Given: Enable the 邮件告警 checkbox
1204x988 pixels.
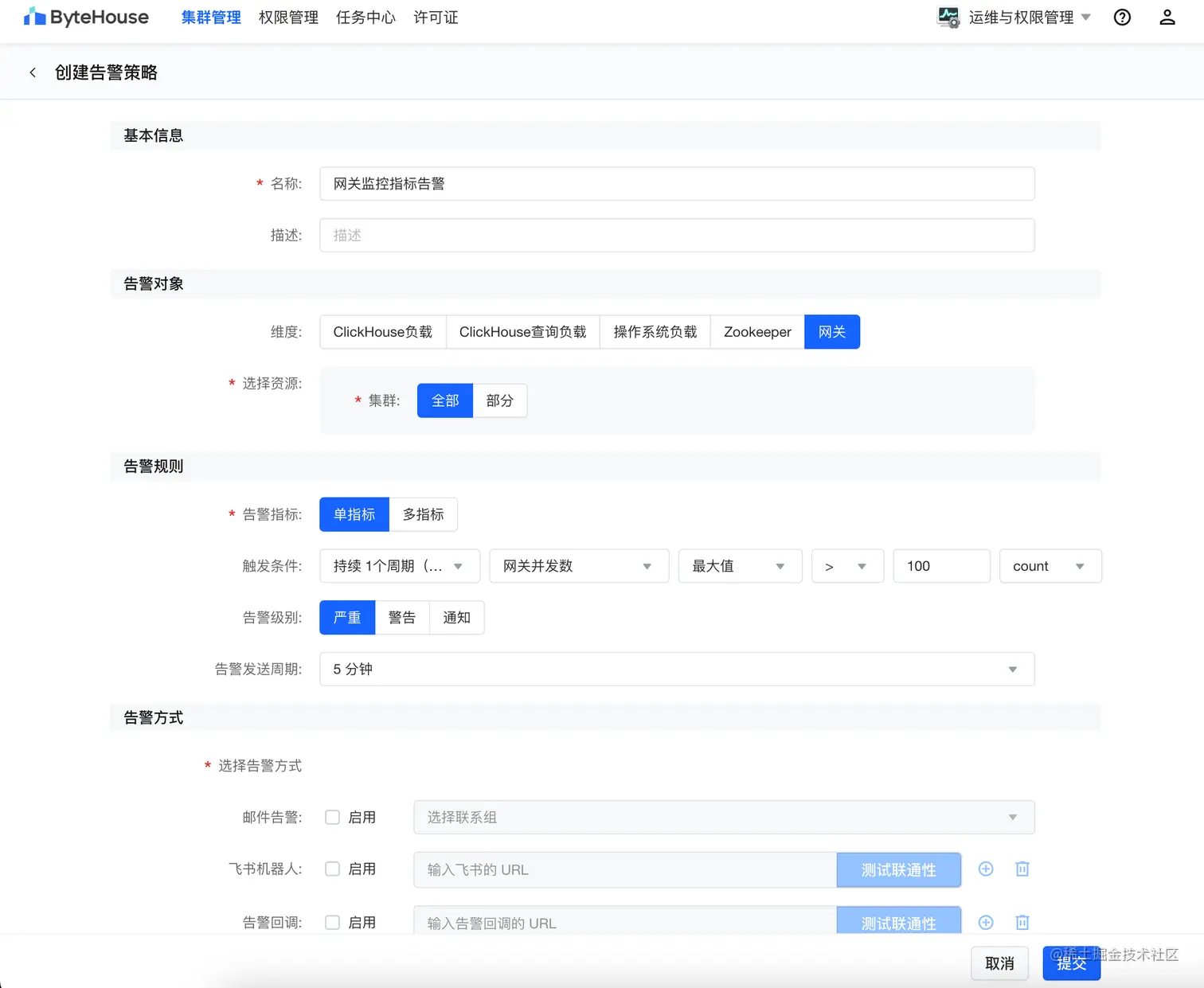Looking at the screenshot, I should click(x=332, y=817).
